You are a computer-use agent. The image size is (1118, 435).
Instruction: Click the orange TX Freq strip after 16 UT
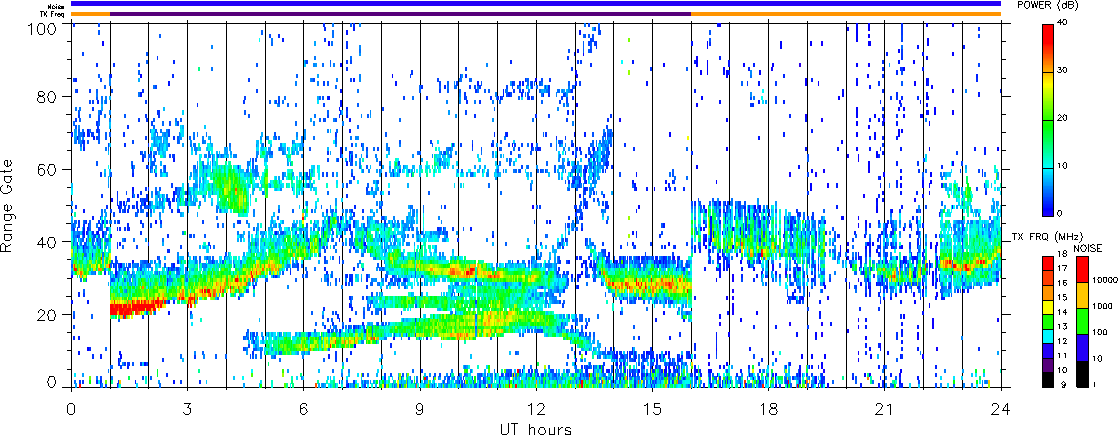(x=846, y=14)
